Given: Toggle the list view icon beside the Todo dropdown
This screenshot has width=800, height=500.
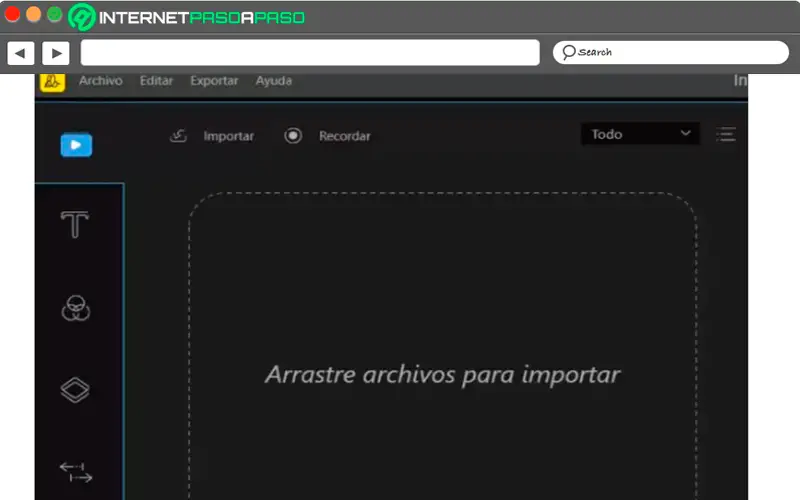Looking at the screenshot, I should click(726, 134).
